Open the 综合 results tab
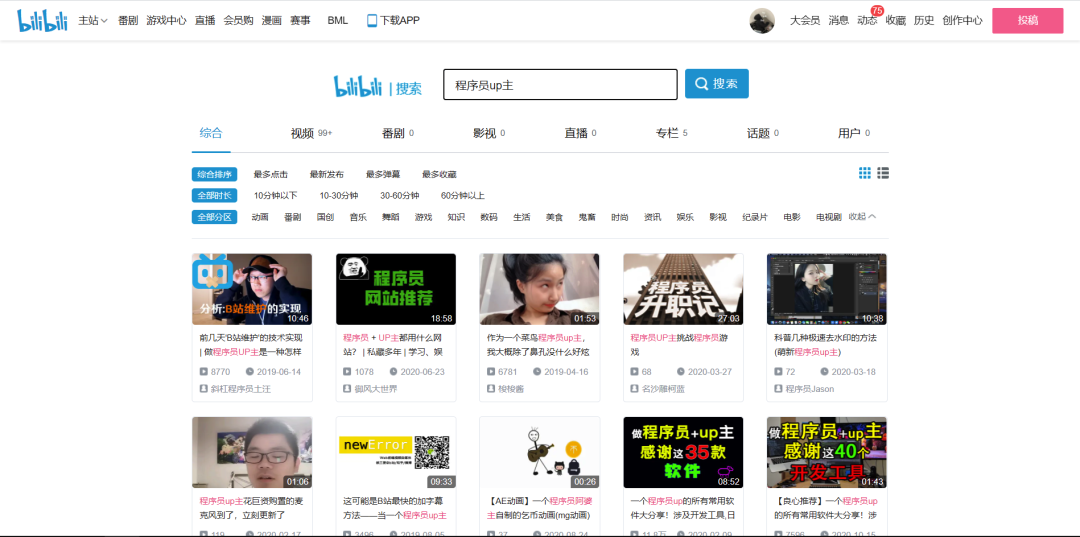This screenshot has height=537, width=1080. [x=211, y=133]
